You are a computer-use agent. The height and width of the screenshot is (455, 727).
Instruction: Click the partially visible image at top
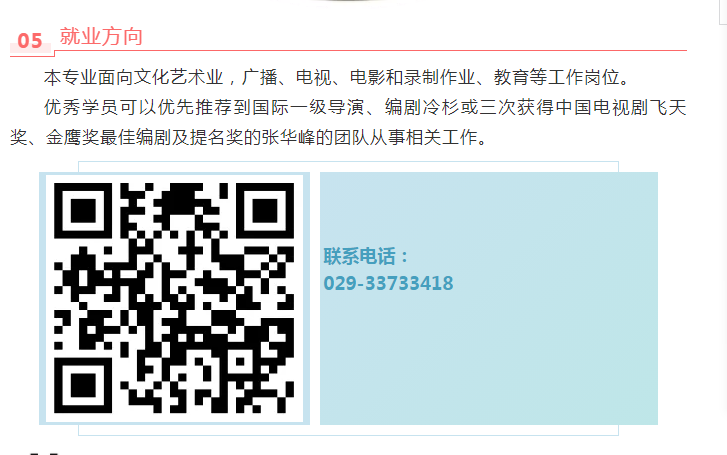click(343, 1)
